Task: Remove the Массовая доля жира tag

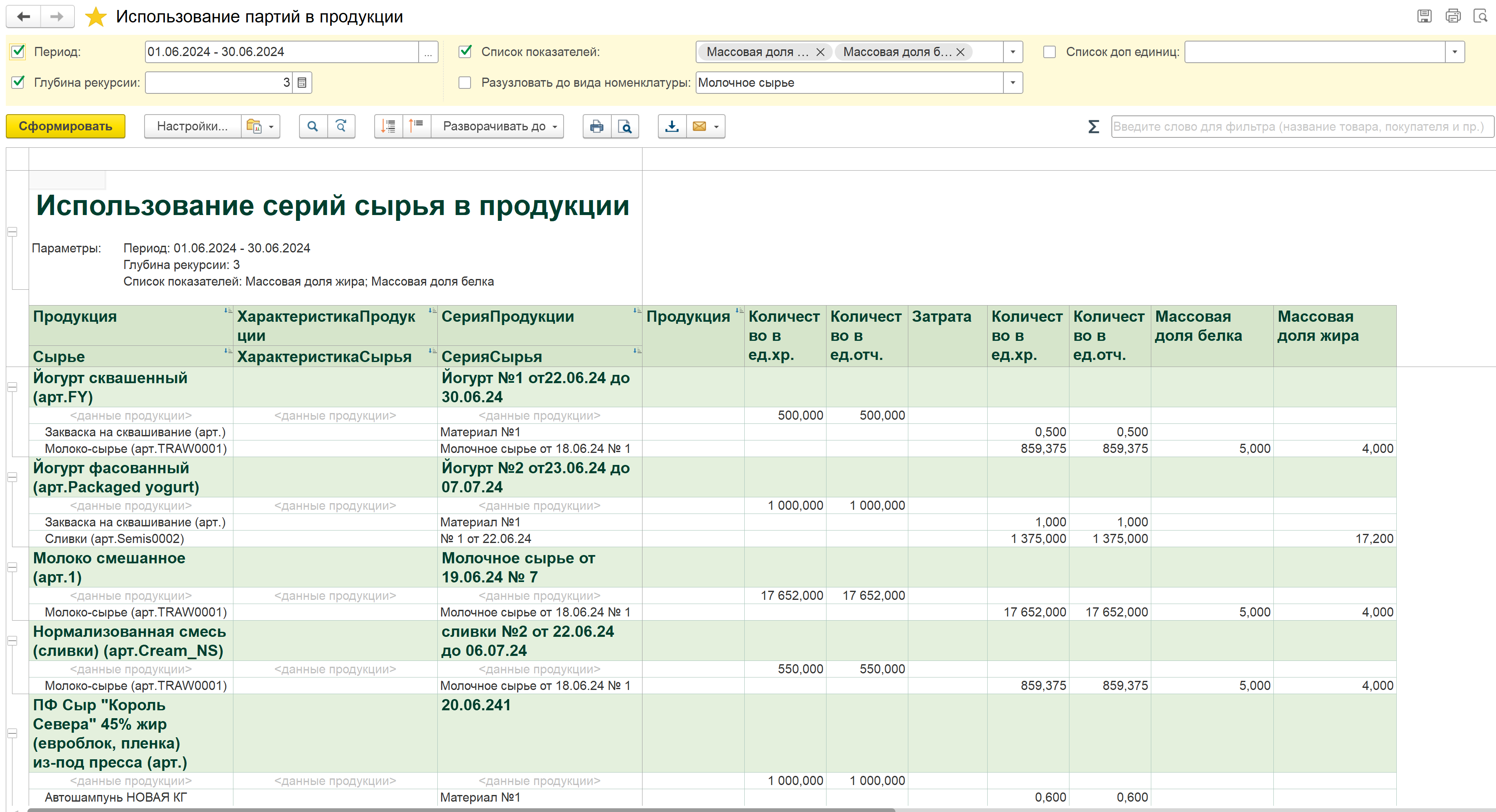Action: [821, 52]
